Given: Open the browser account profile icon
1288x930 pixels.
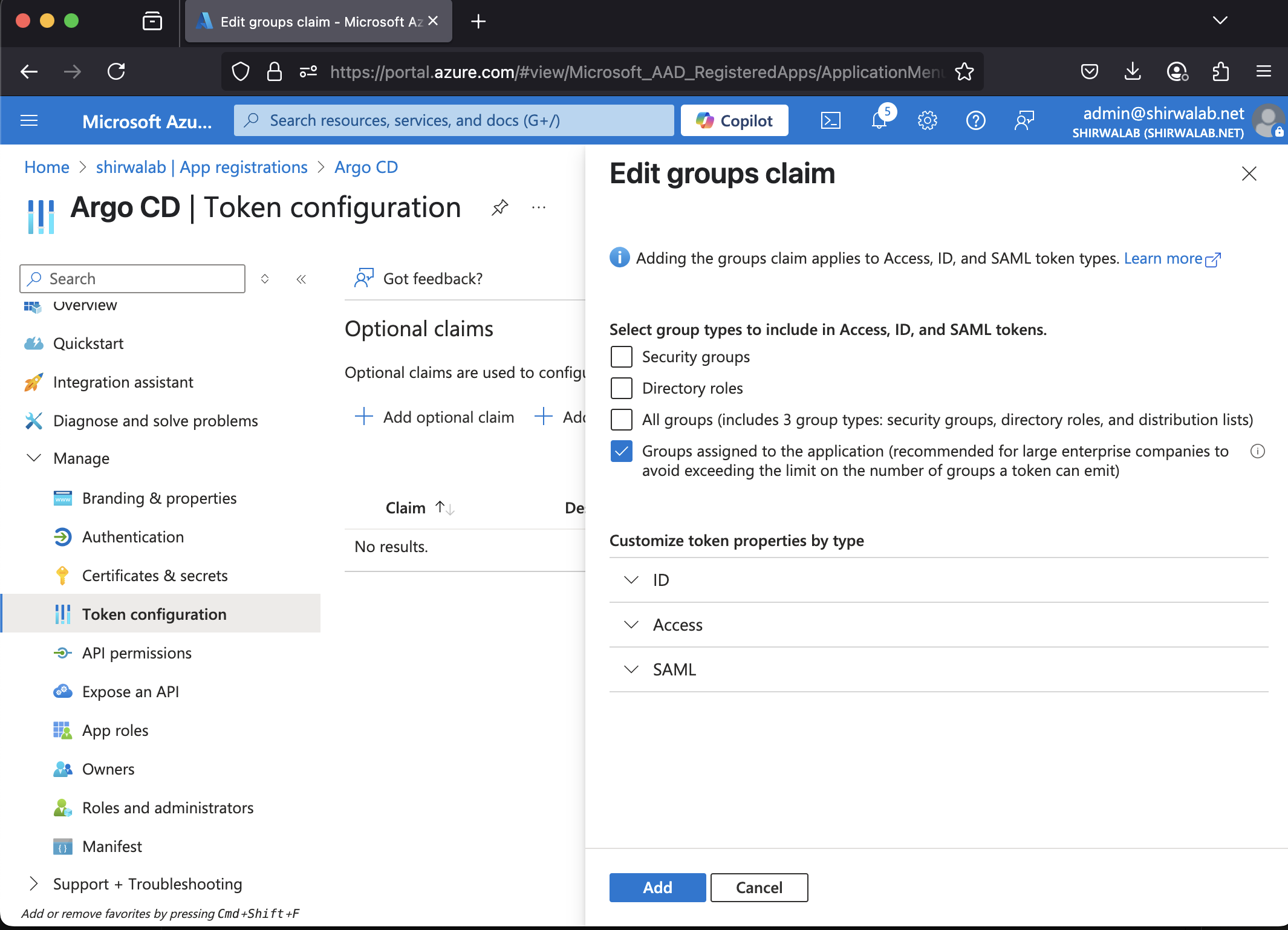Looking at the screenshot, I should (1177, 71).
